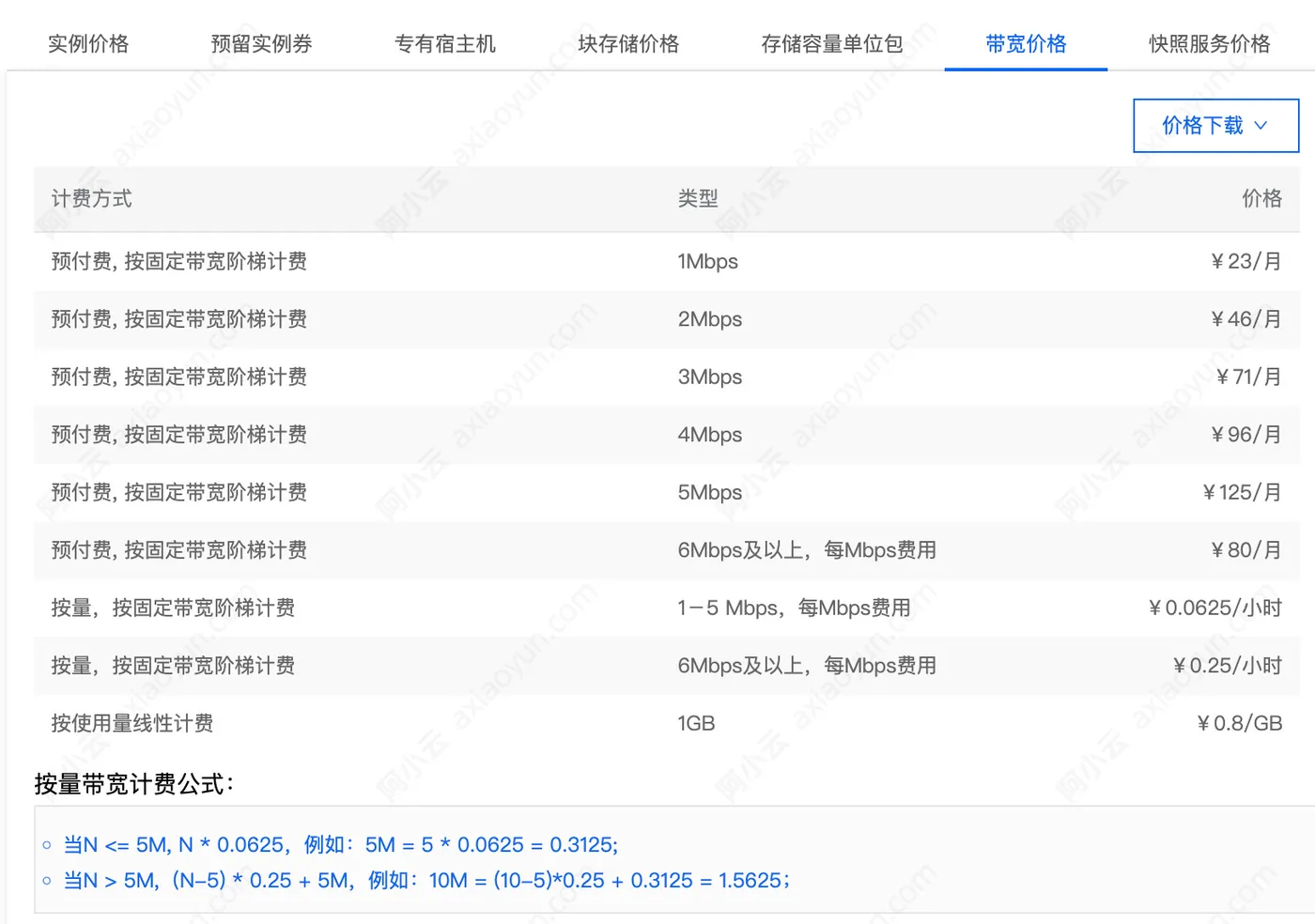Image resolution: width=1315 pixels, height=924 pixels.
Task: Click 6Mbps及以上 type in the ¥80/月 row
Action: [x=807, y=550]
